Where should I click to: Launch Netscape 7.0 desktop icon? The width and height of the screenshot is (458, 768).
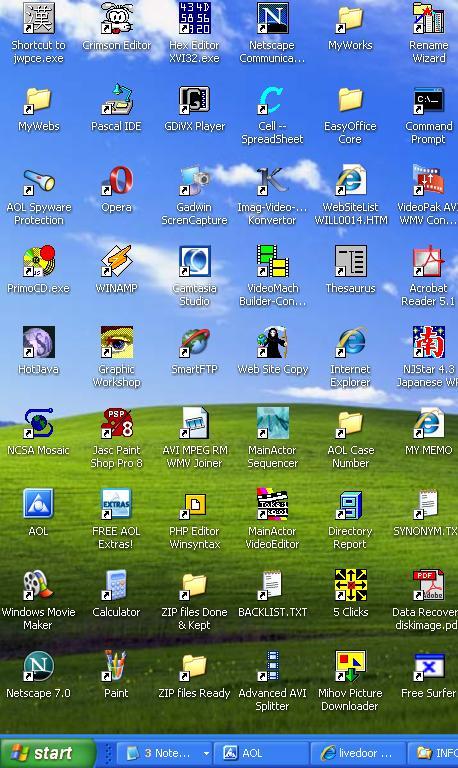39,666
